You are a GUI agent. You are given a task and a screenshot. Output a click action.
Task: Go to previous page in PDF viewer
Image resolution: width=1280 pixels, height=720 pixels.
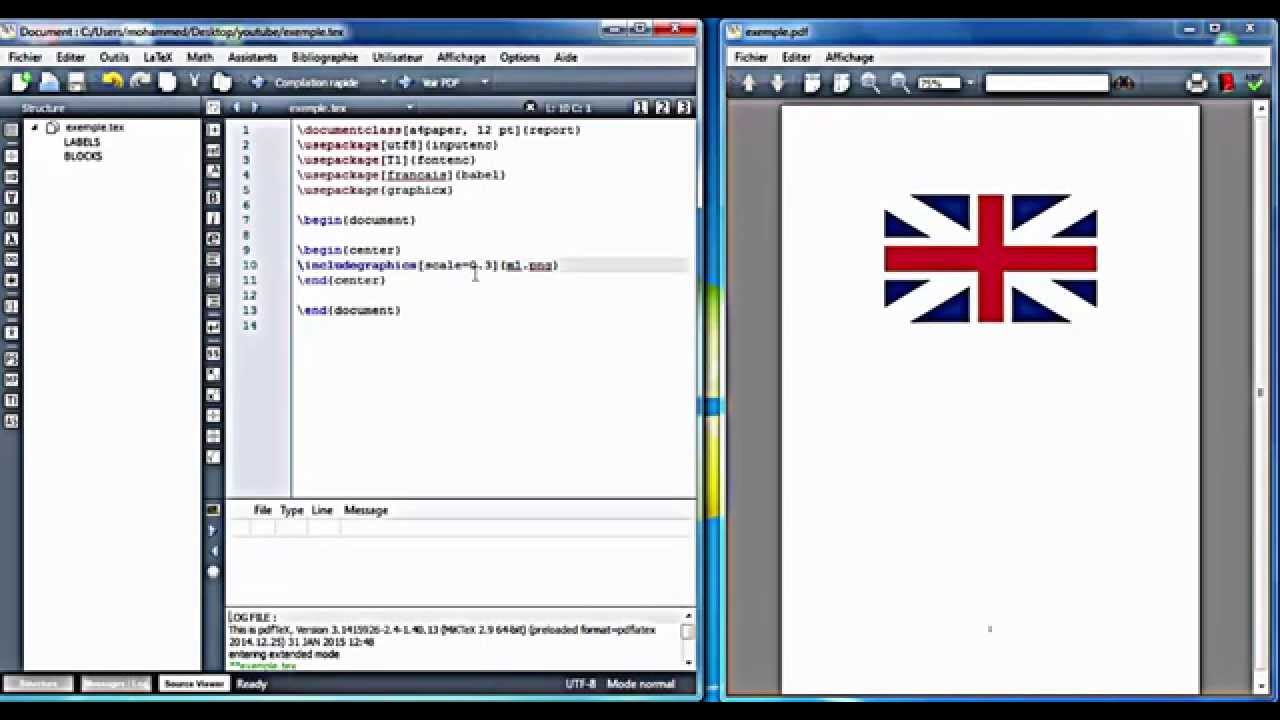coord(749,83)
